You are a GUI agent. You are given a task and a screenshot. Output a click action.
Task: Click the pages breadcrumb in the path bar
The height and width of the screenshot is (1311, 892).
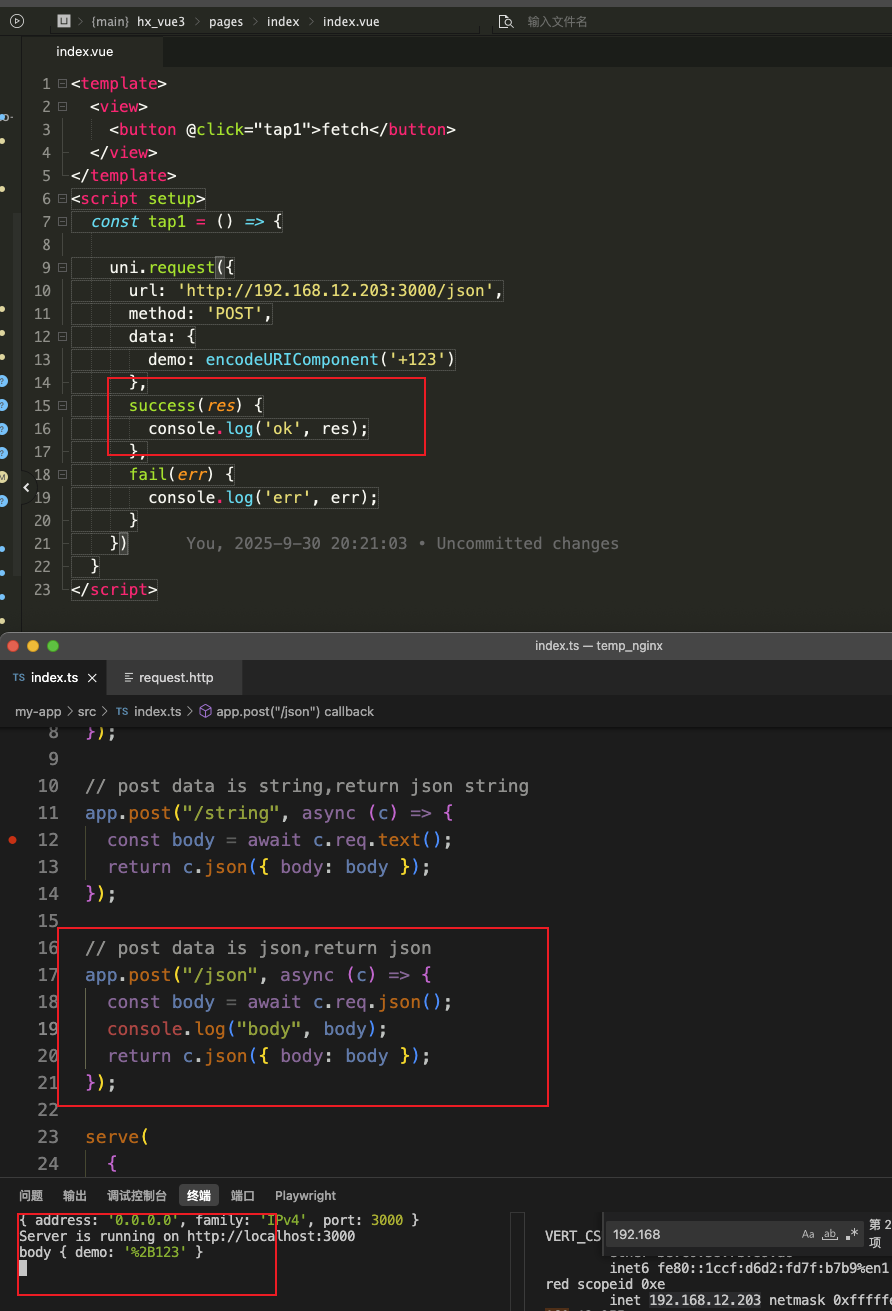click(226, 21)
